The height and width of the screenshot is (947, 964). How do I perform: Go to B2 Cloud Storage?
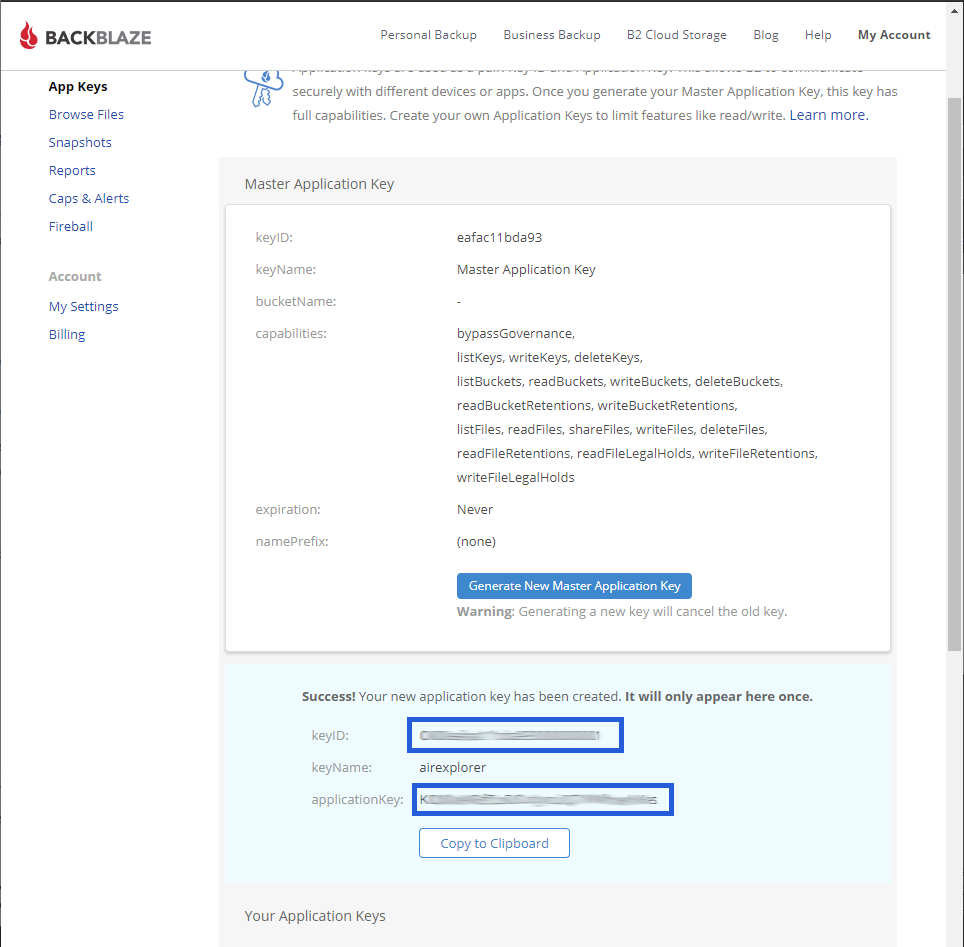[677, 35]
